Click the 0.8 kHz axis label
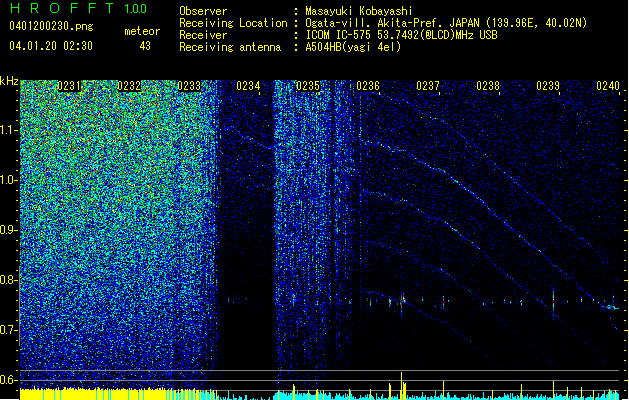This screenshot has width=629, height=400. [8, 280]
